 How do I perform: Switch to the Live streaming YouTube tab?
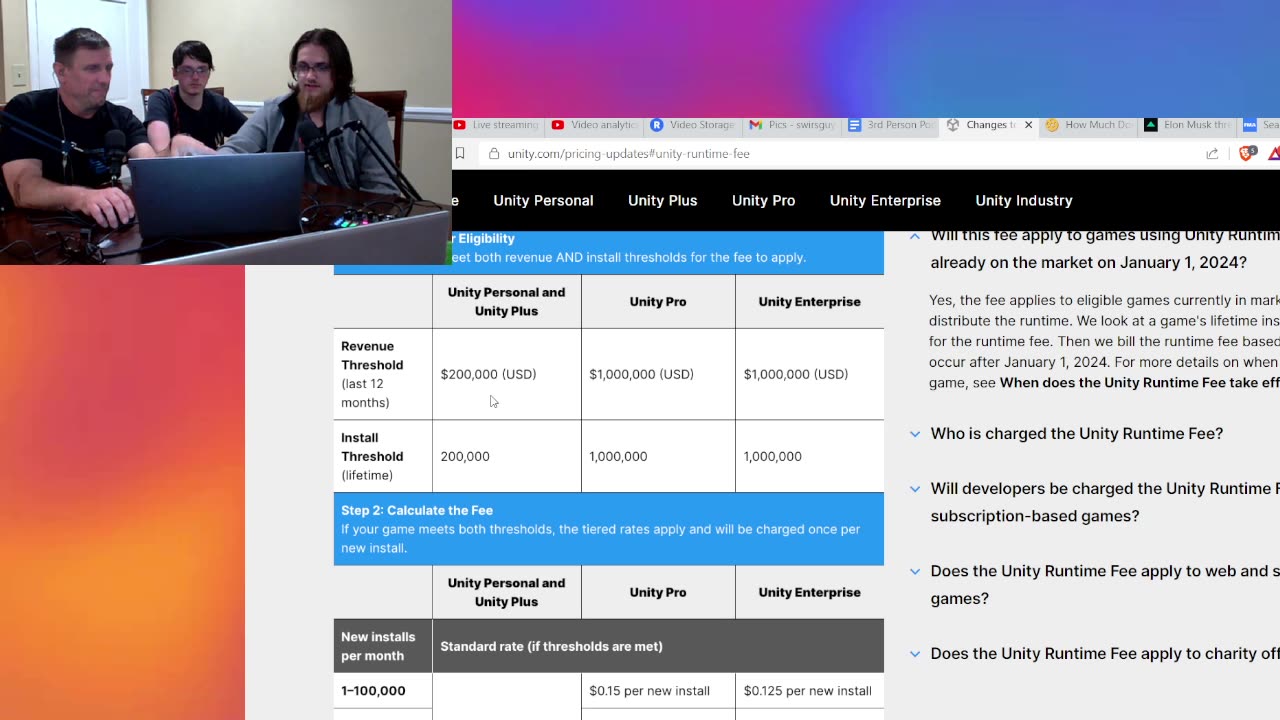(496, 125)
